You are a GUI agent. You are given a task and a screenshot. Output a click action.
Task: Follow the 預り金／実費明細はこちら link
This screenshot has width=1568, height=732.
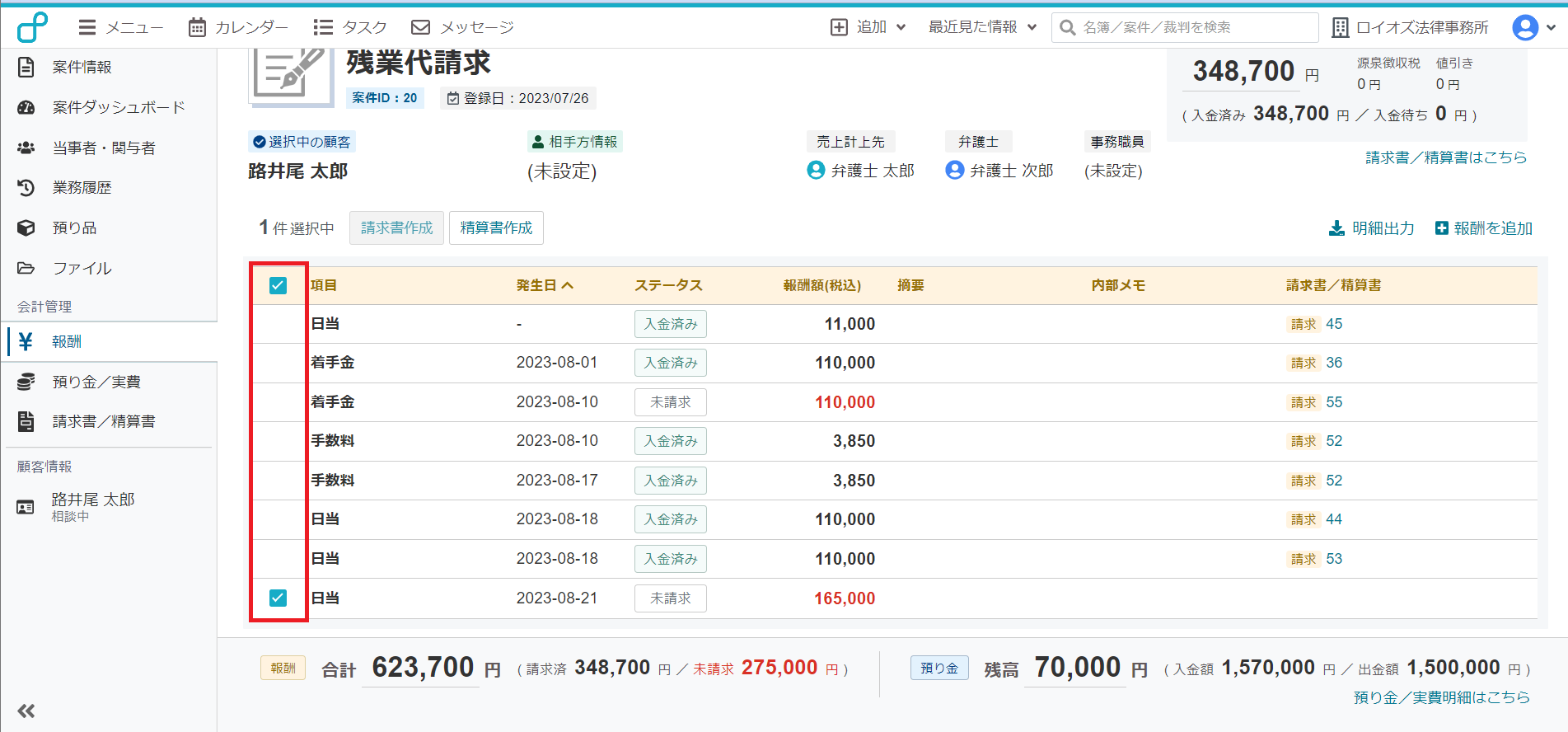pyautogui.click(x=1441, y=697)
